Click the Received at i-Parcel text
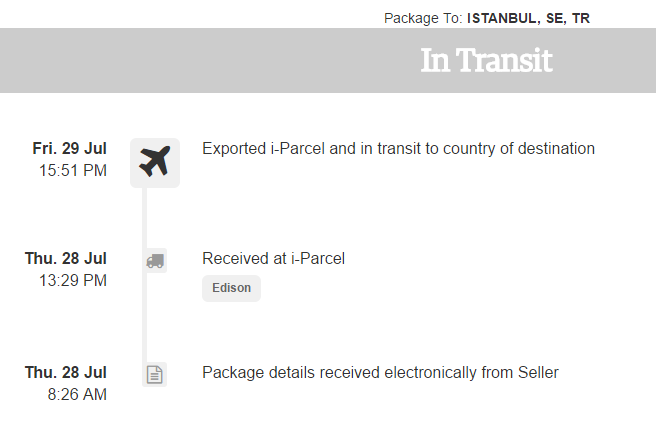The height and width of the screenshot is (434, 656). click(x=274, y=259)
